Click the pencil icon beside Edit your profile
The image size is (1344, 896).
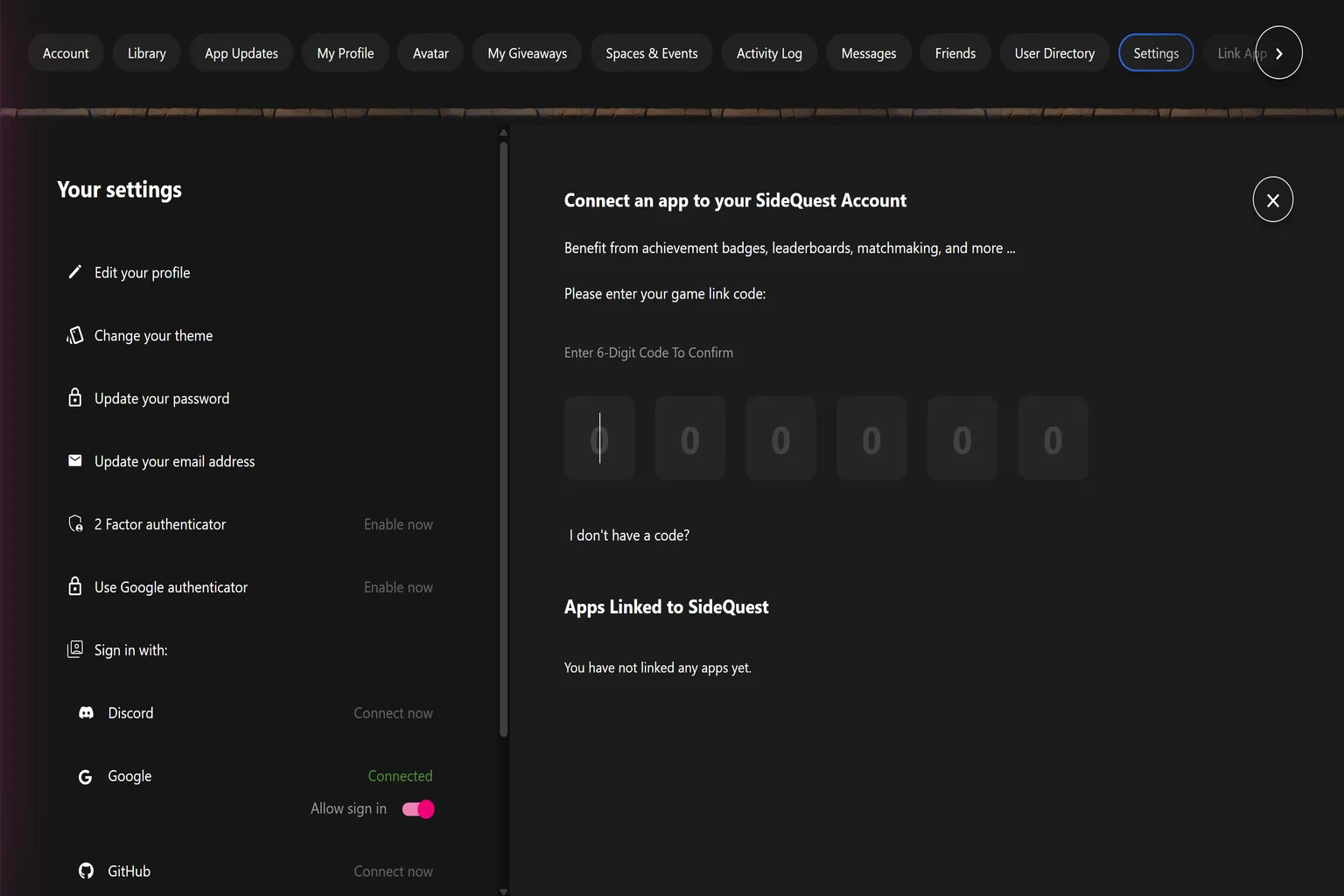(x=75, y=272)
